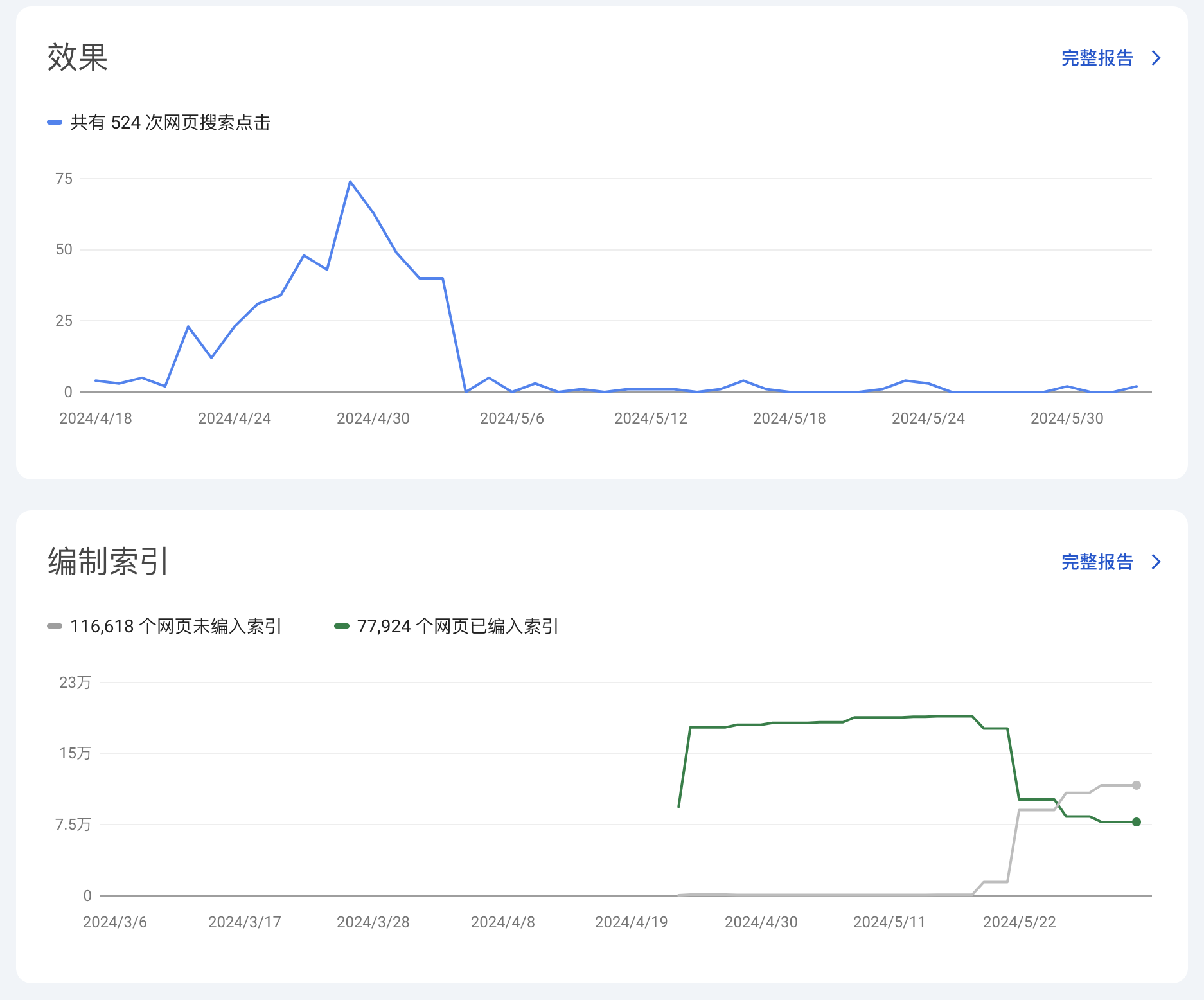The height and width of the screenshot is (1000, 1204).
Task: Click x-axis label 2024/4/19 in index chart
Action: click(x=632, y=922)
